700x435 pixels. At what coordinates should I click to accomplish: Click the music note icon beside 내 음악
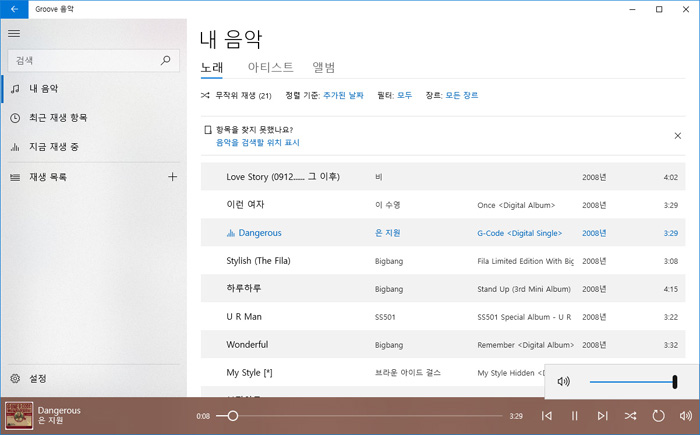[15, 89]
